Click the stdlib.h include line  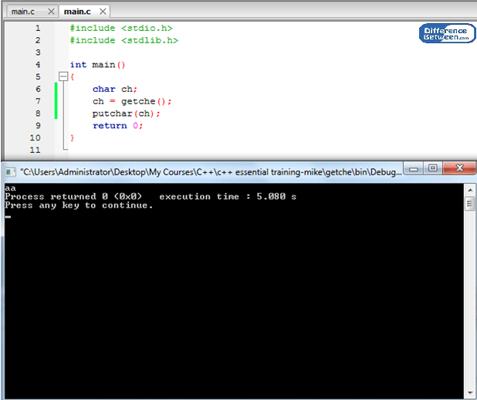pyautogui.click(x=124, y=40)
